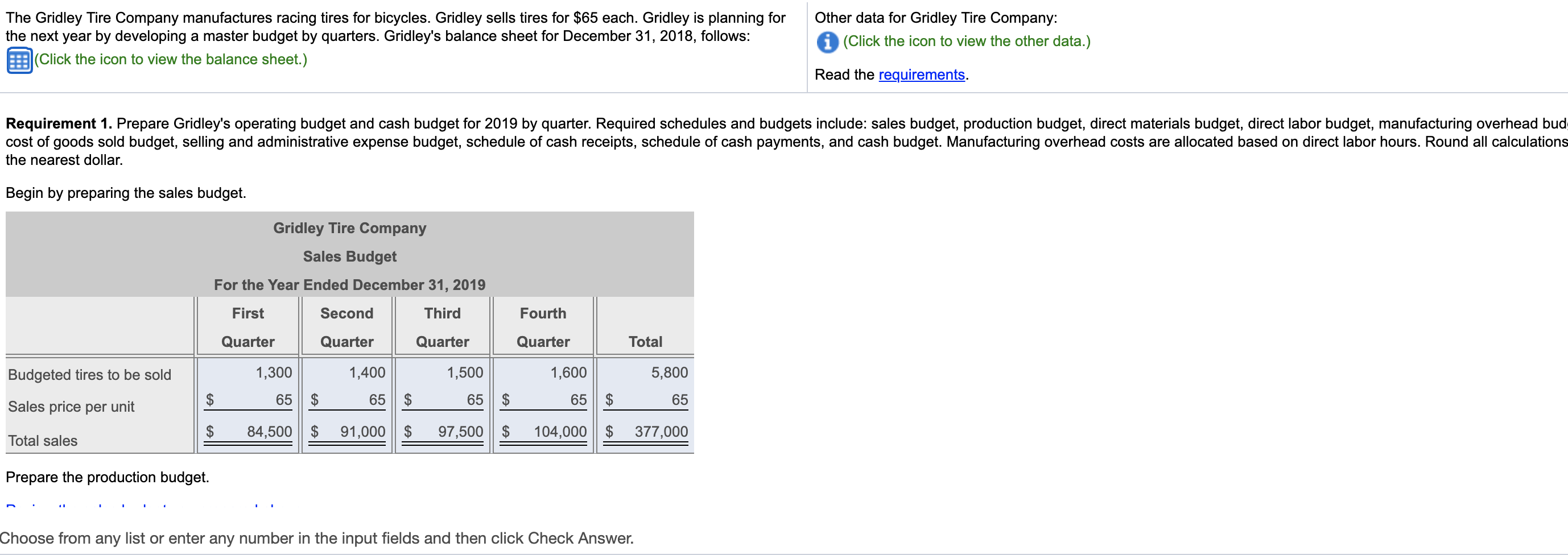Open the balance sheet grid icon
Screen dimensions: 1568x555
coord(19,60)
